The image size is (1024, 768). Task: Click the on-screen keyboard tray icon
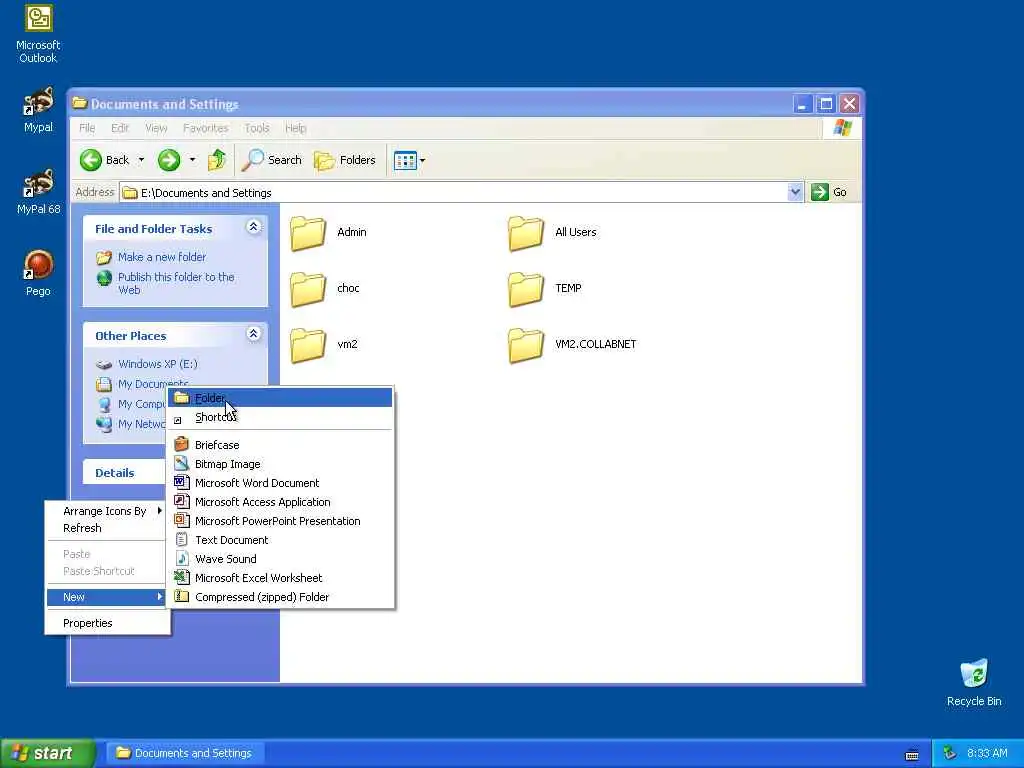(x=912, y=755)
